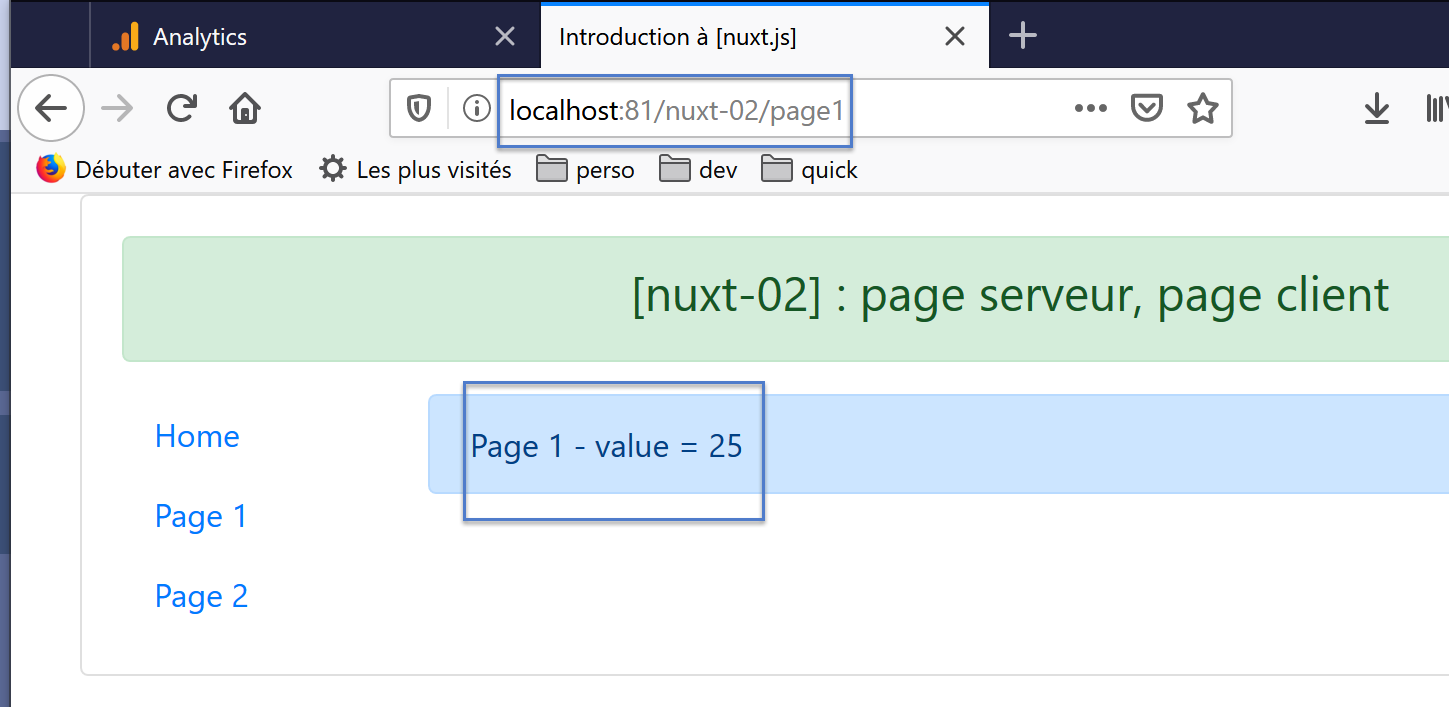The height and width of the screenshot is (707, 1449).
Task: Expand the dev bookmarks folder
Action: coord(699,170)
